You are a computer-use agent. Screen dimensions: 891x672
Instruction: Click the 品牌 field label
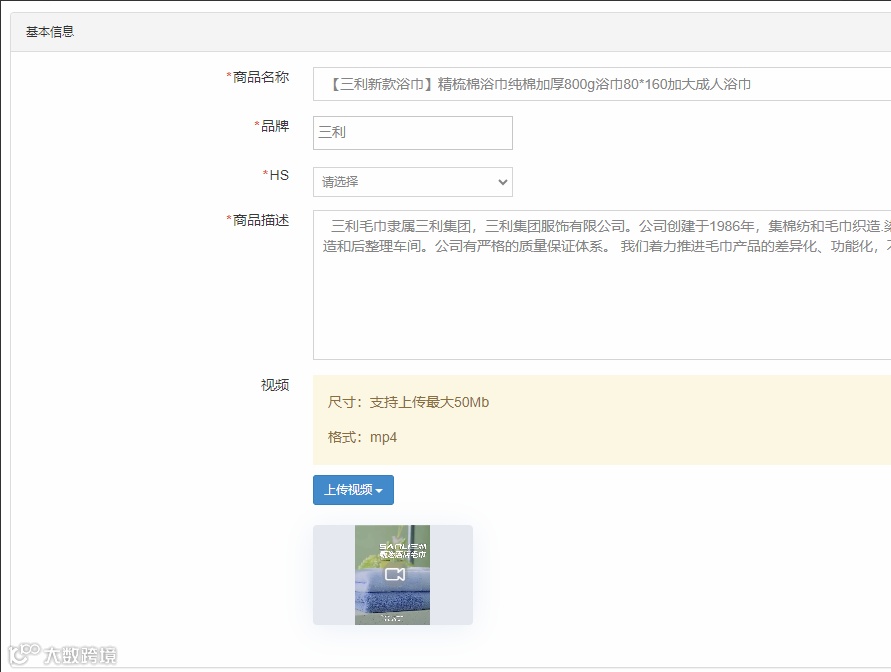[x=272, y=126]
